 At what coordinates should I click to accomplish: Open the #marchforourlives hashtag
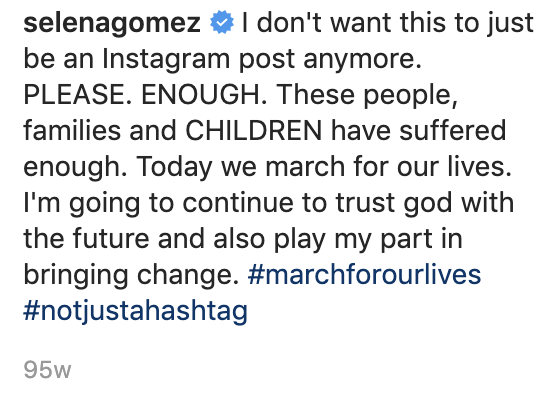coord(364,275)
